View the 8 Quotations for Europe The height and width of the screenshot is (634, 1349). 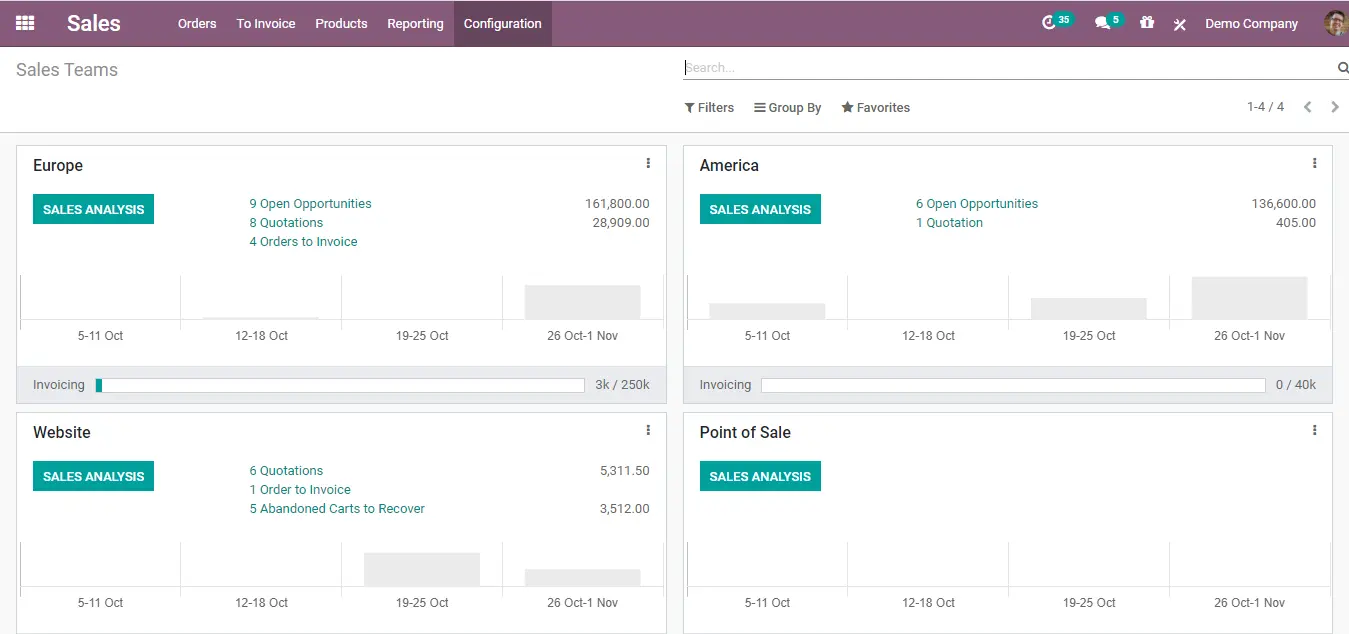click(285, 222)
